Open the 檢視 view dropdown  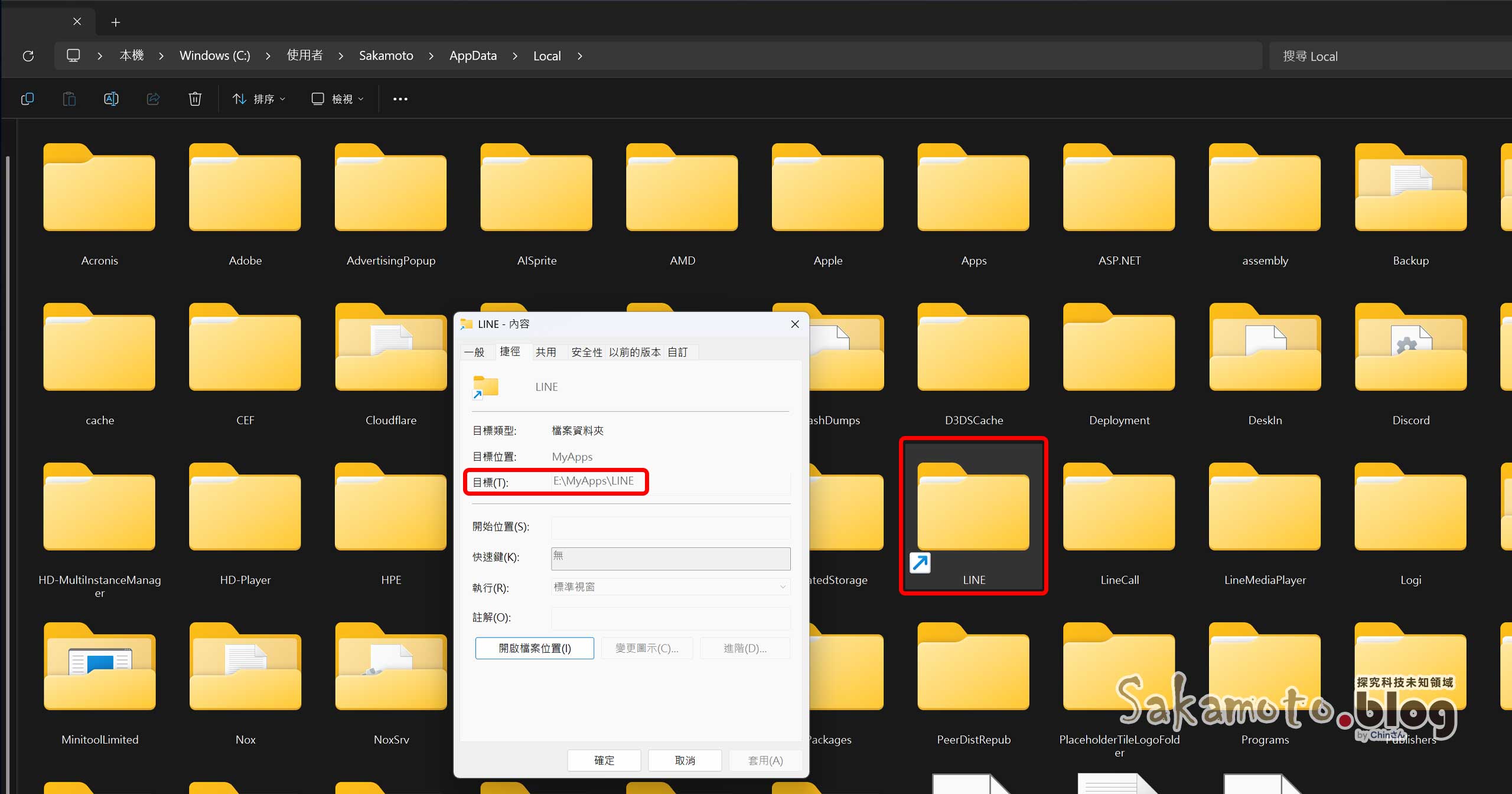[x=338, y=99]
